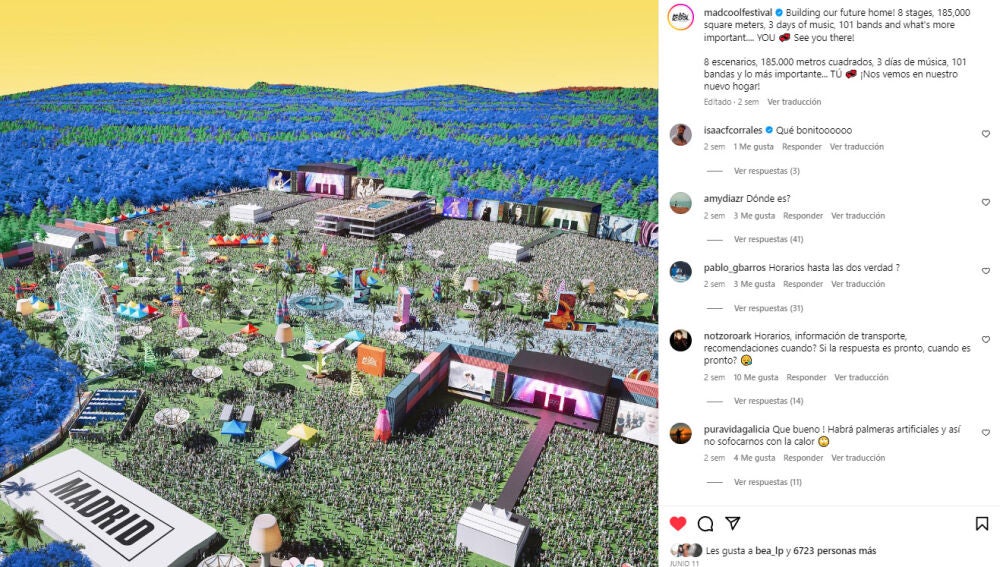This screenshot has height=567, width=1000.
Task: Save post with the bookmark icon
Action: (982, 524)
